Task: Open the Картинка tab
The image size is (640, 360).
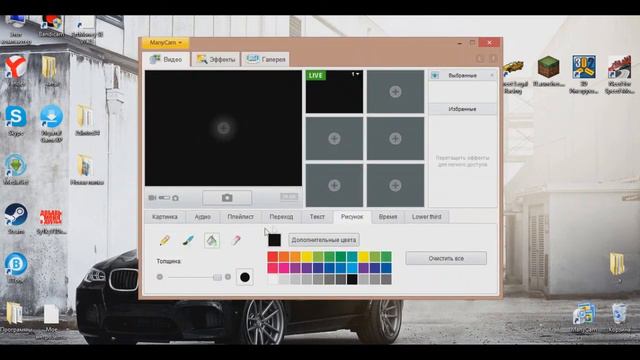Action: click(165, 217)
